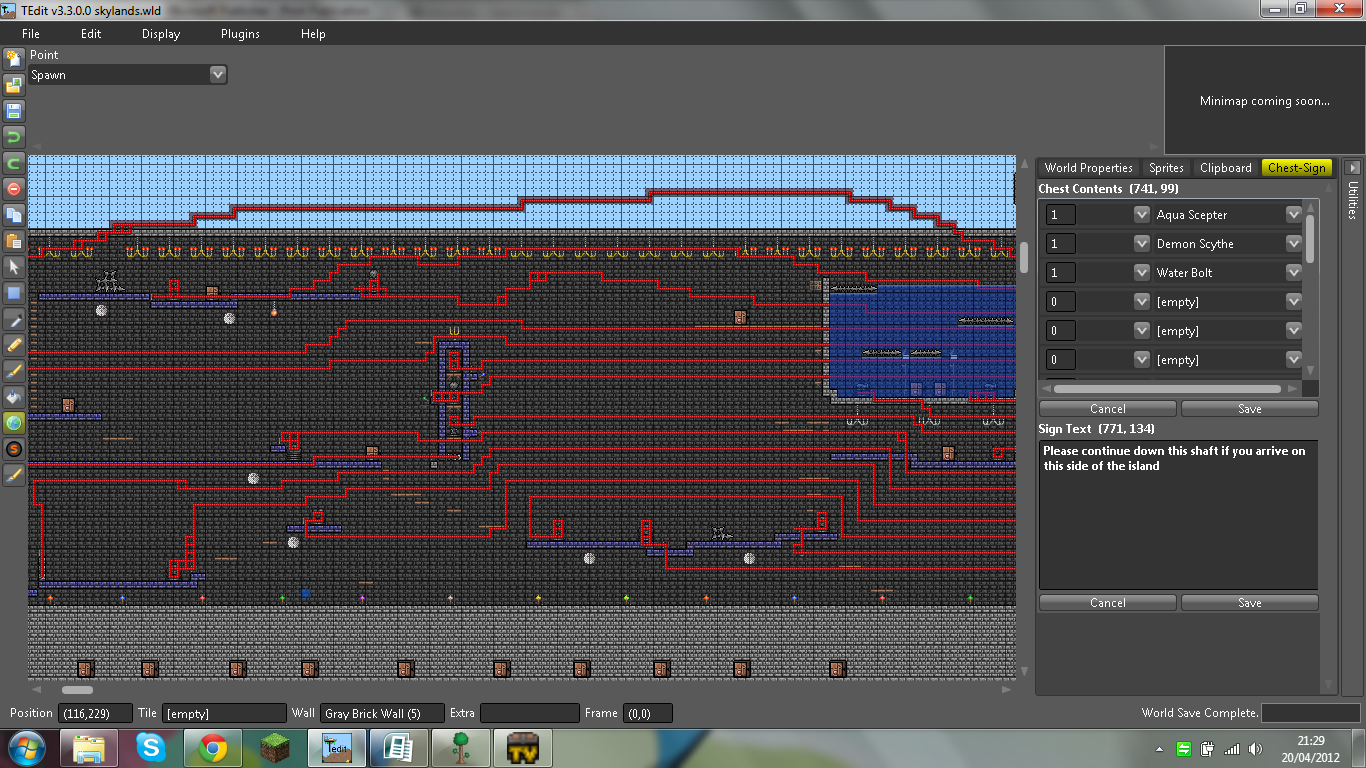This screenshot has height=768, width=1366.
Task: Click the Open World folder icon
Action: coord(14,84)
